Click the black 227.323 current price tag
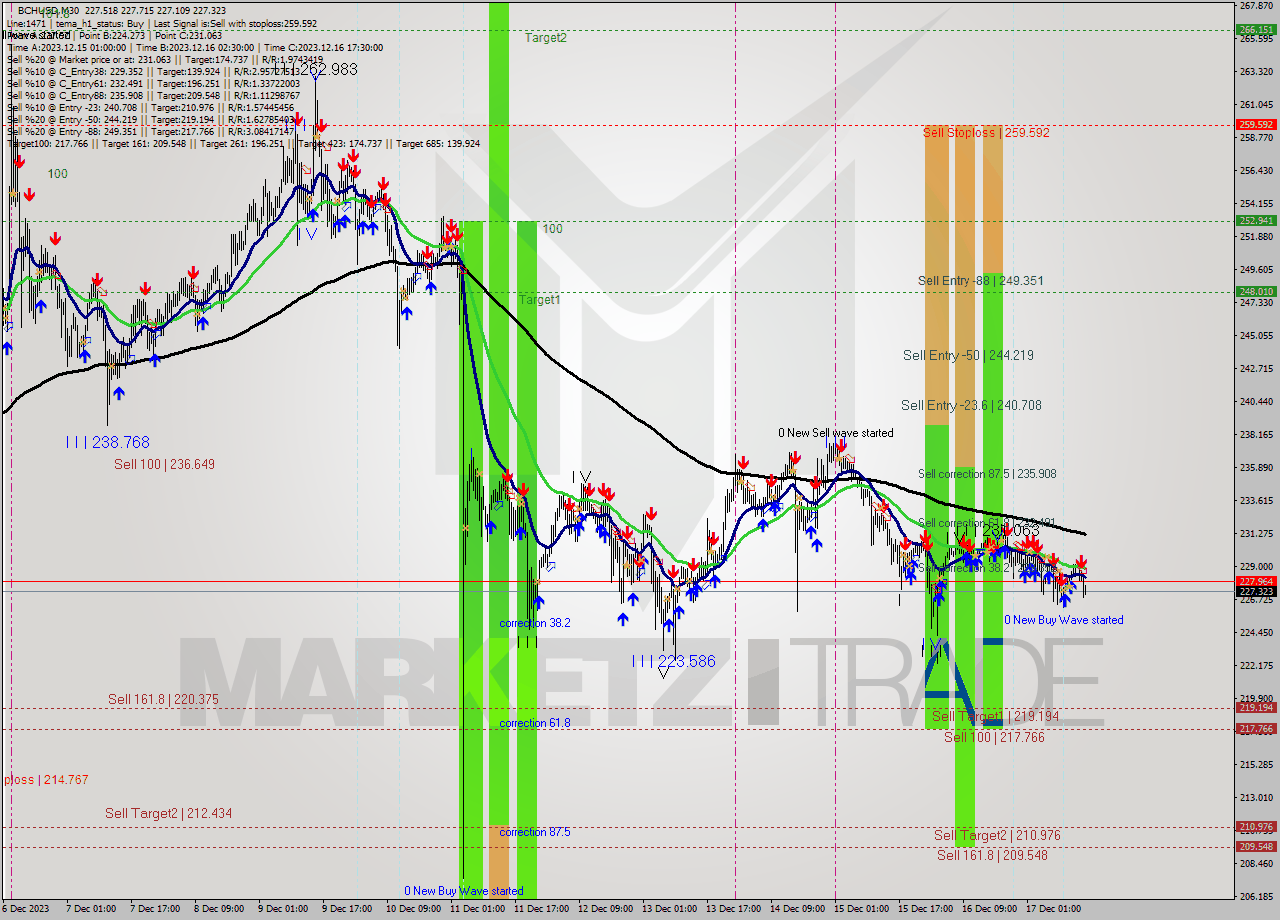Image resolution: width=1280 pixels, height=920 pixels. pos(1256,591)
